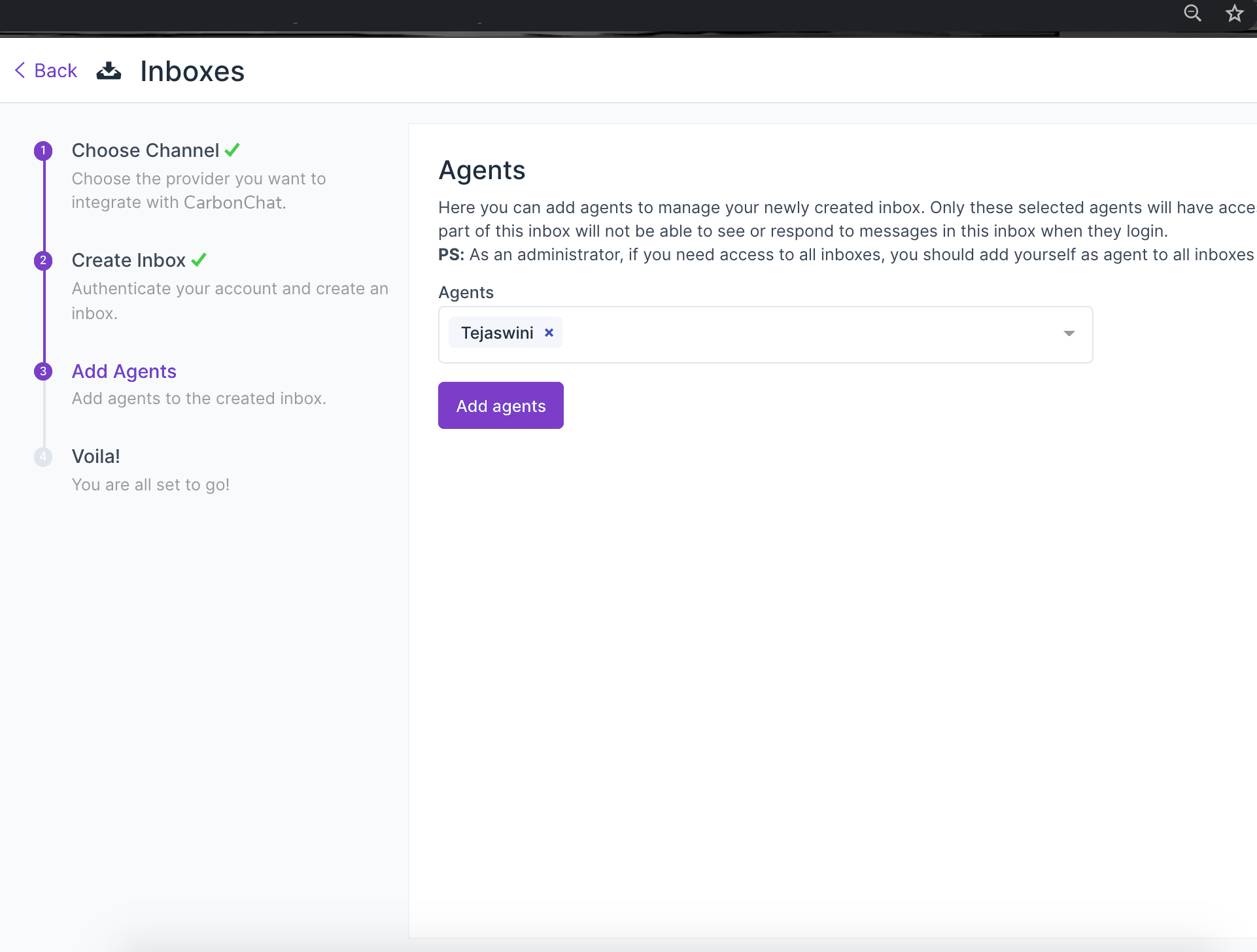Select the Choose Channel step
This screenshot has height=952, width=1257.
(145, 150)
